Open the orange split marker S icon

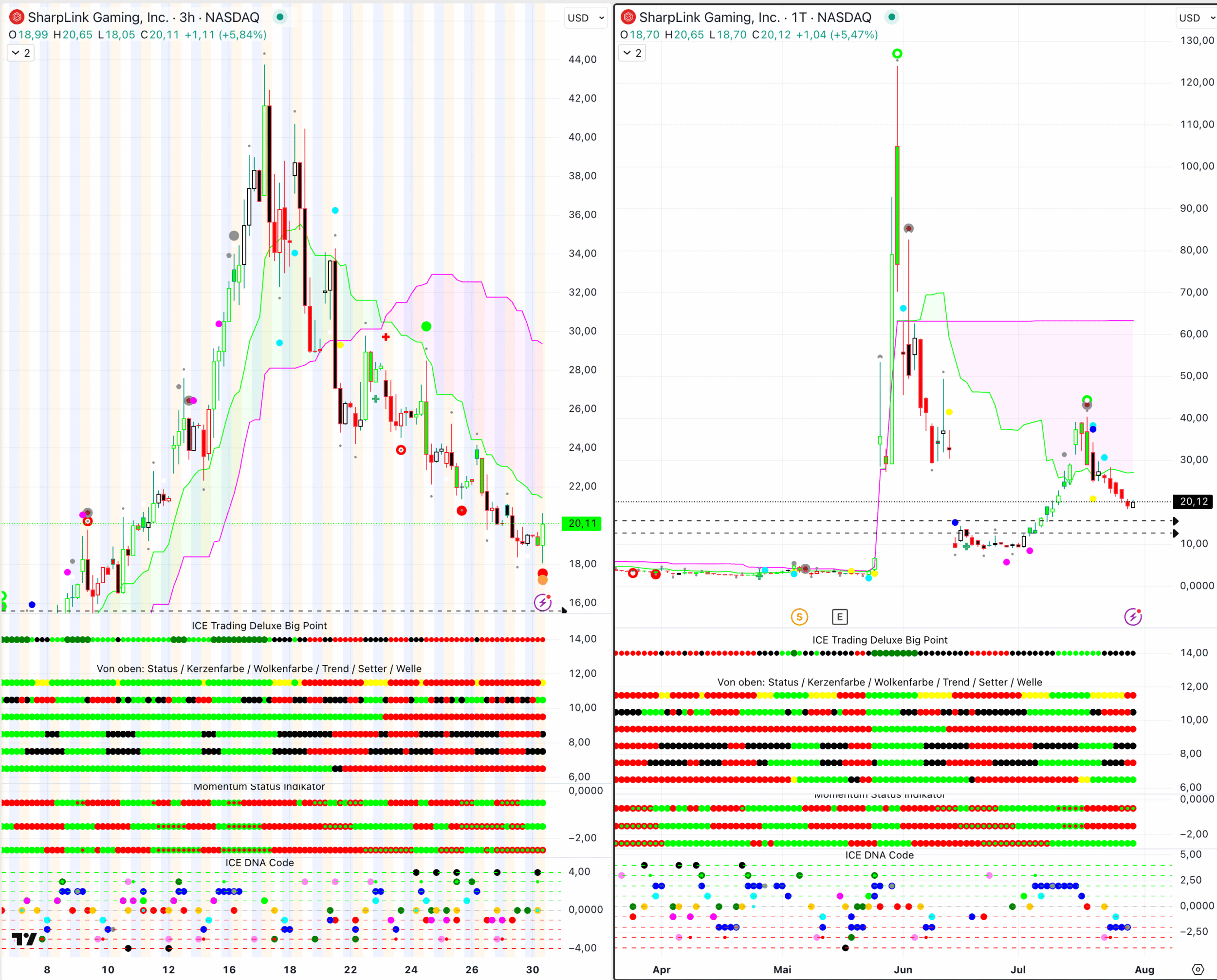tap(799, 617)
